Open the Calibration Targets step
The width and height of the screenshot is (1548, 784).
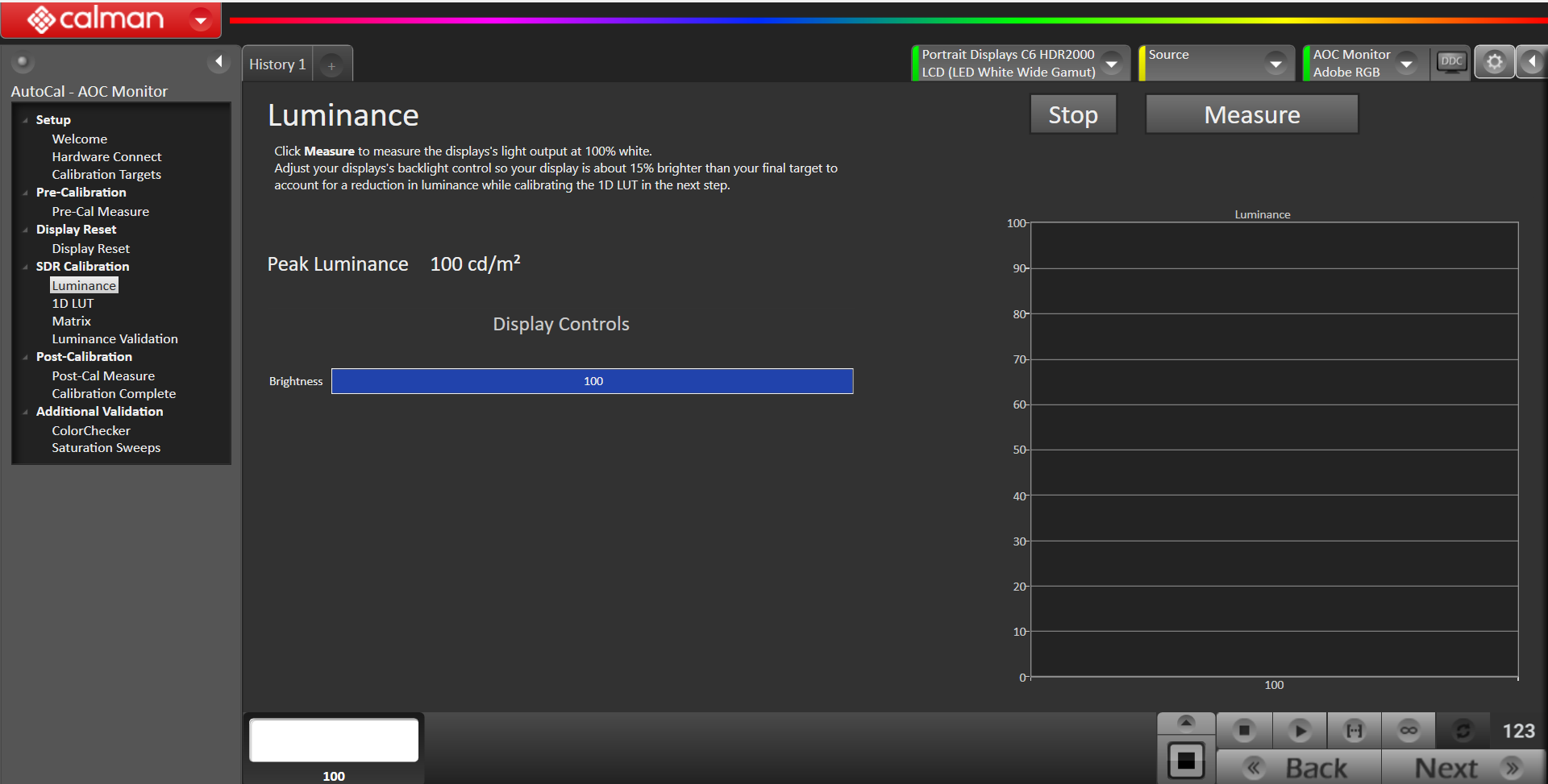[x=106, y=174]
